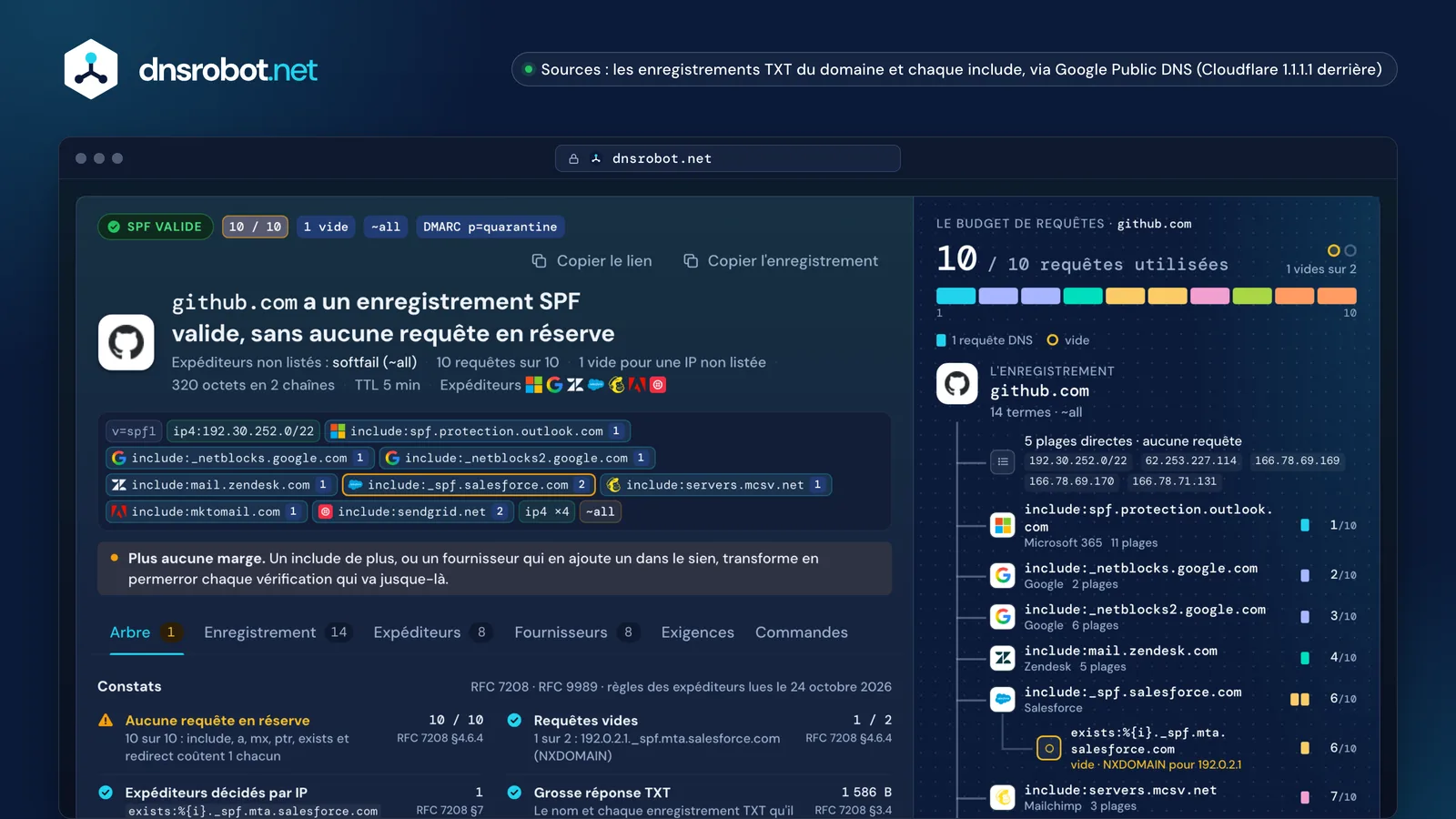The height and width of the screenshot is (819, 1456).
Task: Click the Zendesk icon in the tree
Action: (1002, 657)
